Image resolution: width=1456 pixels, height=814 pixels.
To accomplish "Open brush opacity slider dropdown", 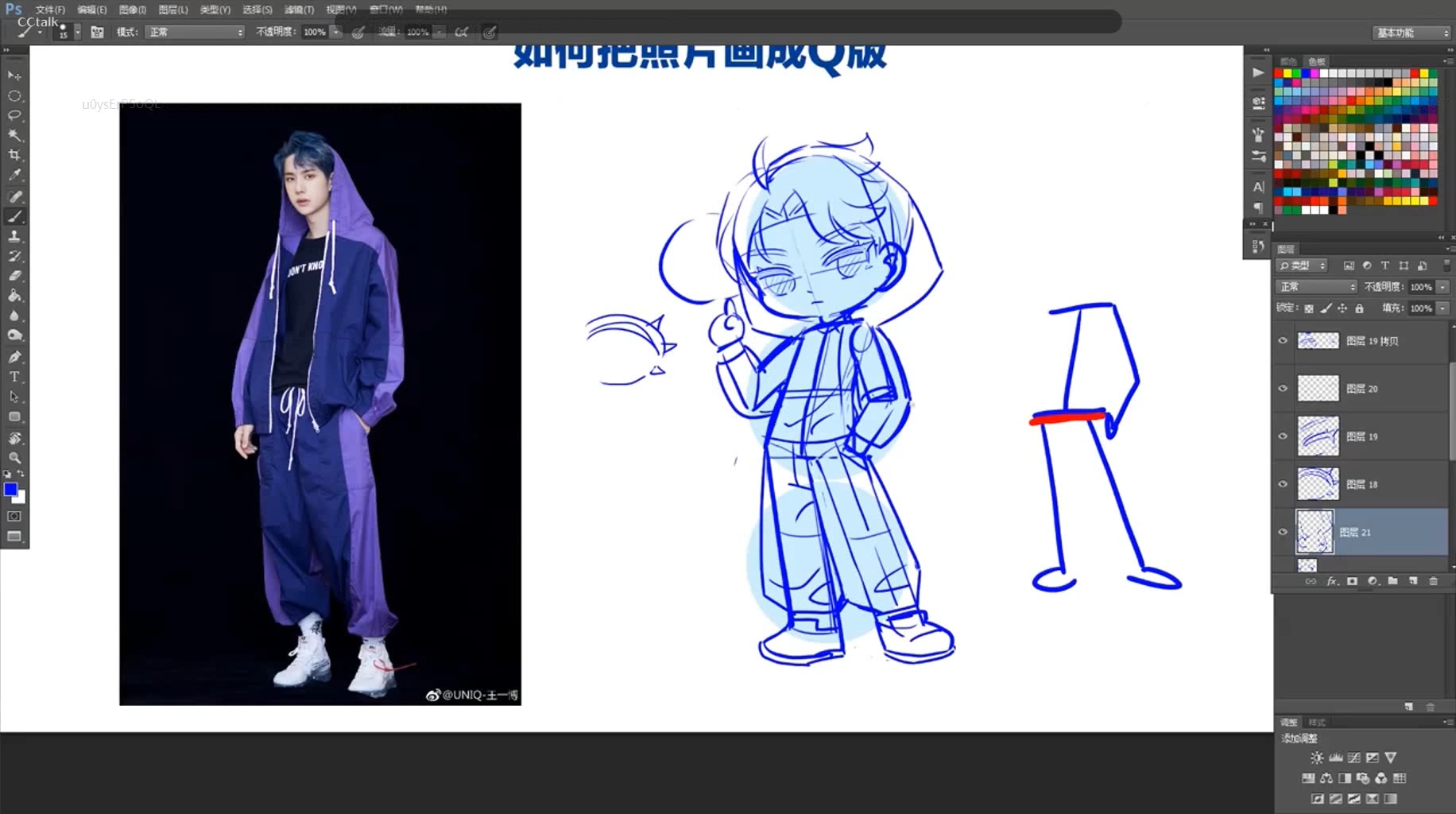I will click(336, 32).
